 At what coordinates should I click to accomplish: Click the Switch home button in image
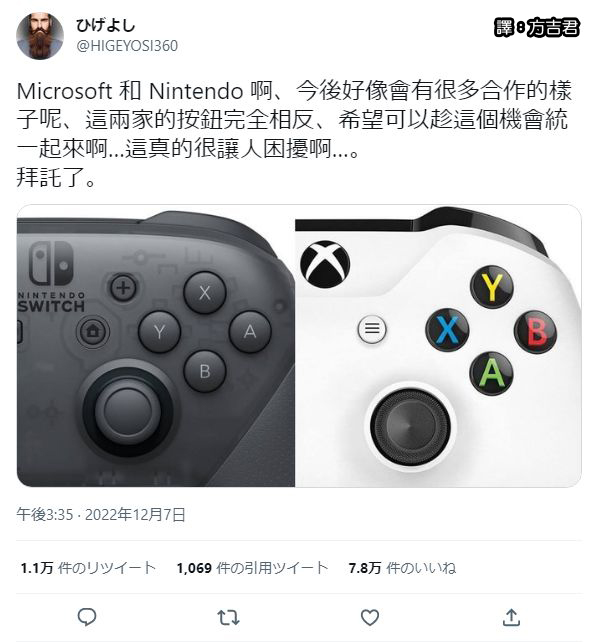point(93,331)
